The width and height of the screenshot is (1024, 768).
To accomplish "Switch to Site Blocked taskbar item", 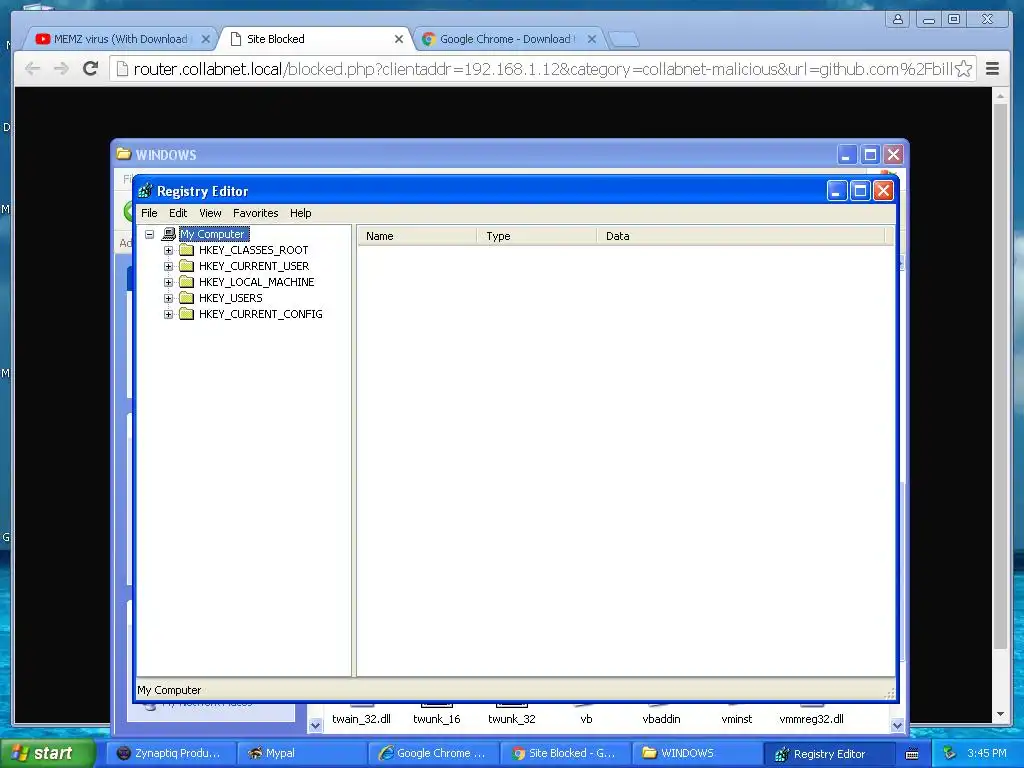I will [x=564, y=753].
